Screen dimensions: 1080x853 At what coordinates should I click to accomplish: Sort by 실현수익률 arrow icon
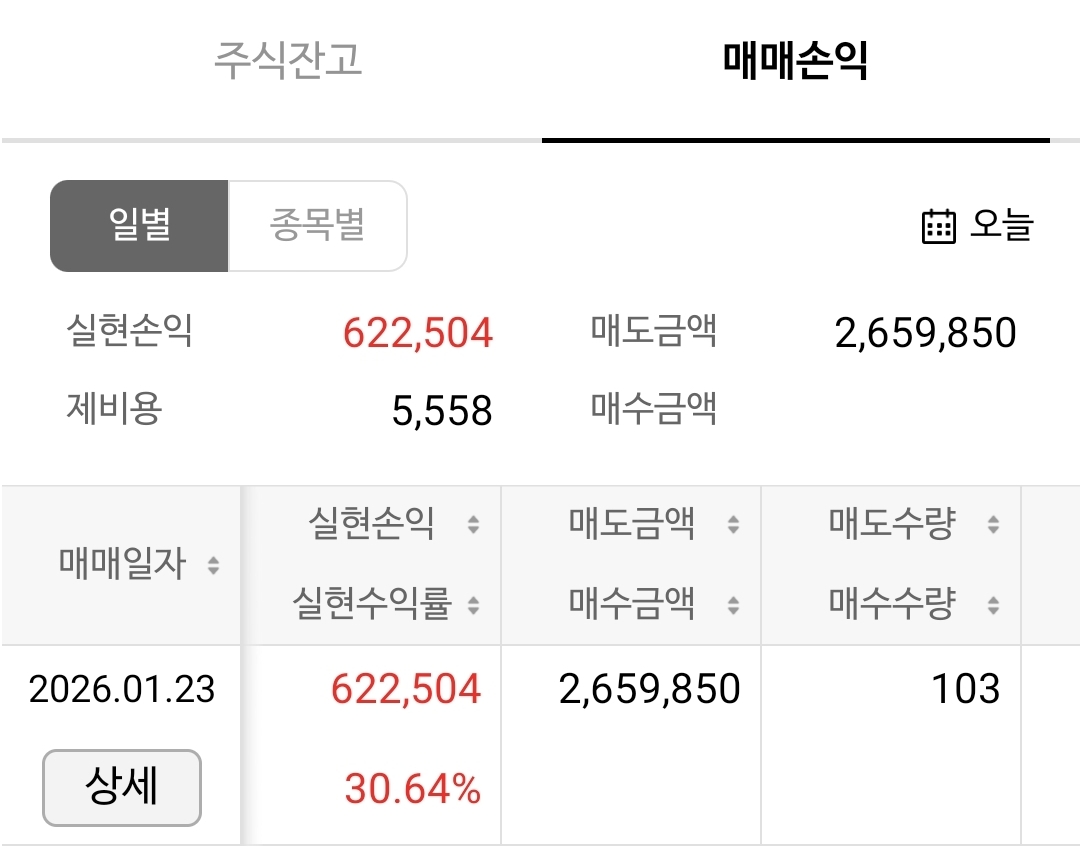pyautogui.click(x=473, y=606)
